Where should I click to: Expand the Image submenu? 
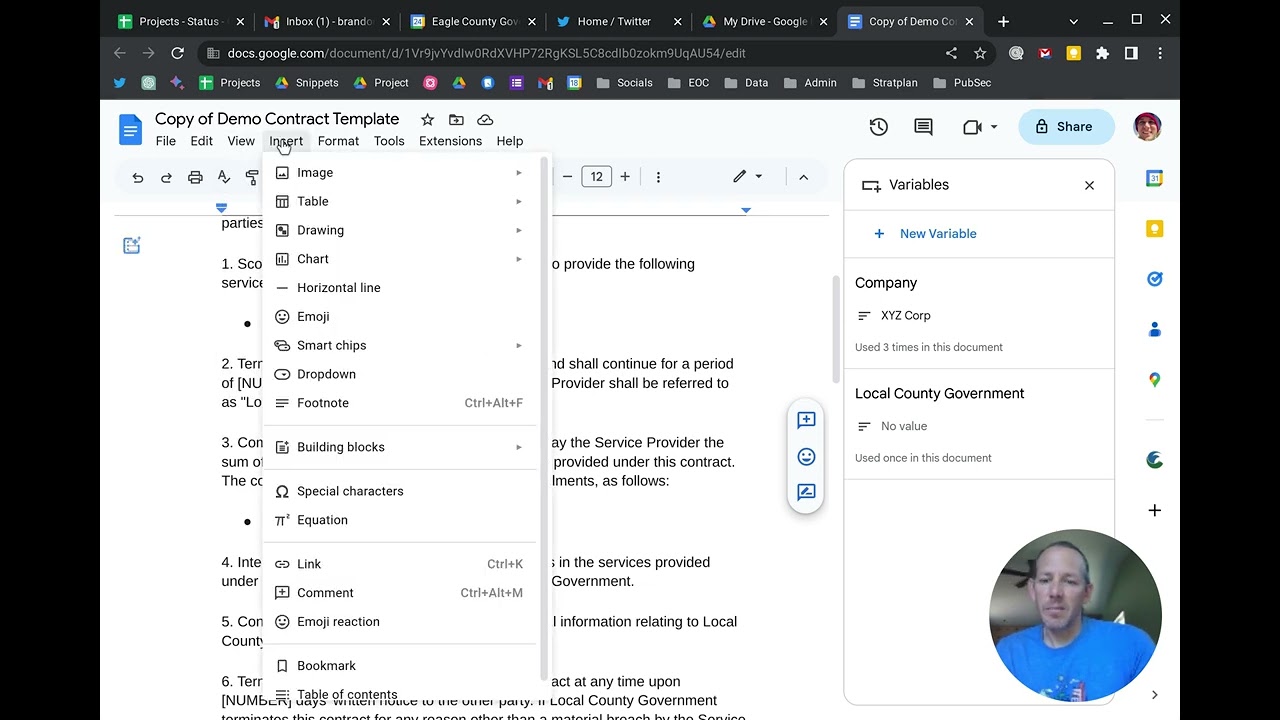399,173
